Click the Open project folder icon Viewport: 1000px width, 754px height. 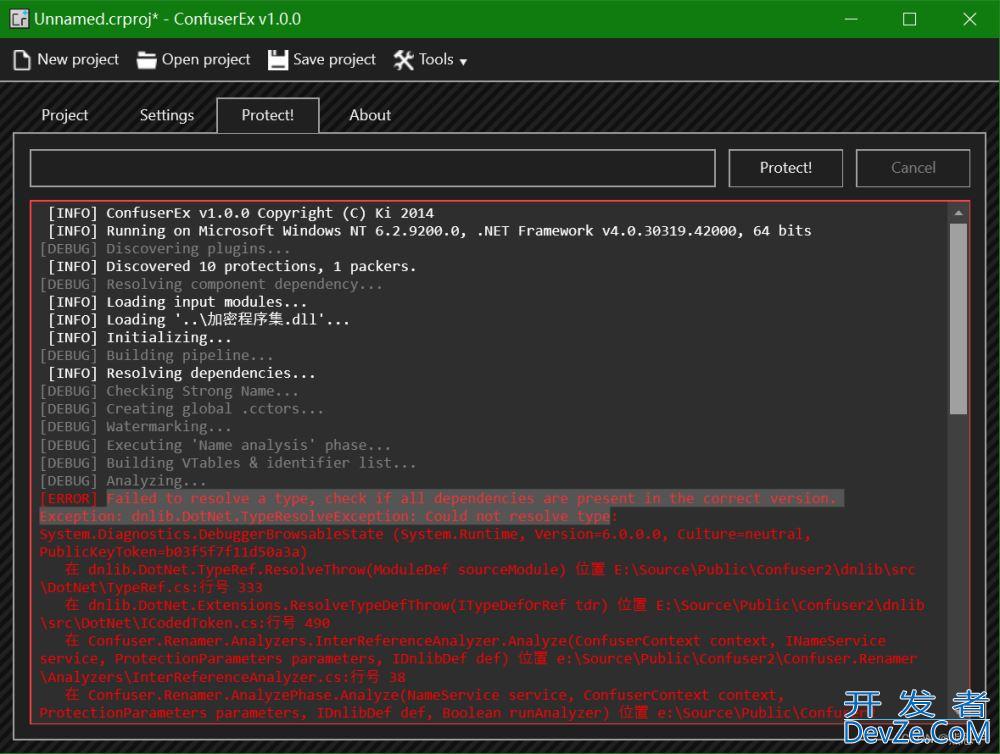147,60
